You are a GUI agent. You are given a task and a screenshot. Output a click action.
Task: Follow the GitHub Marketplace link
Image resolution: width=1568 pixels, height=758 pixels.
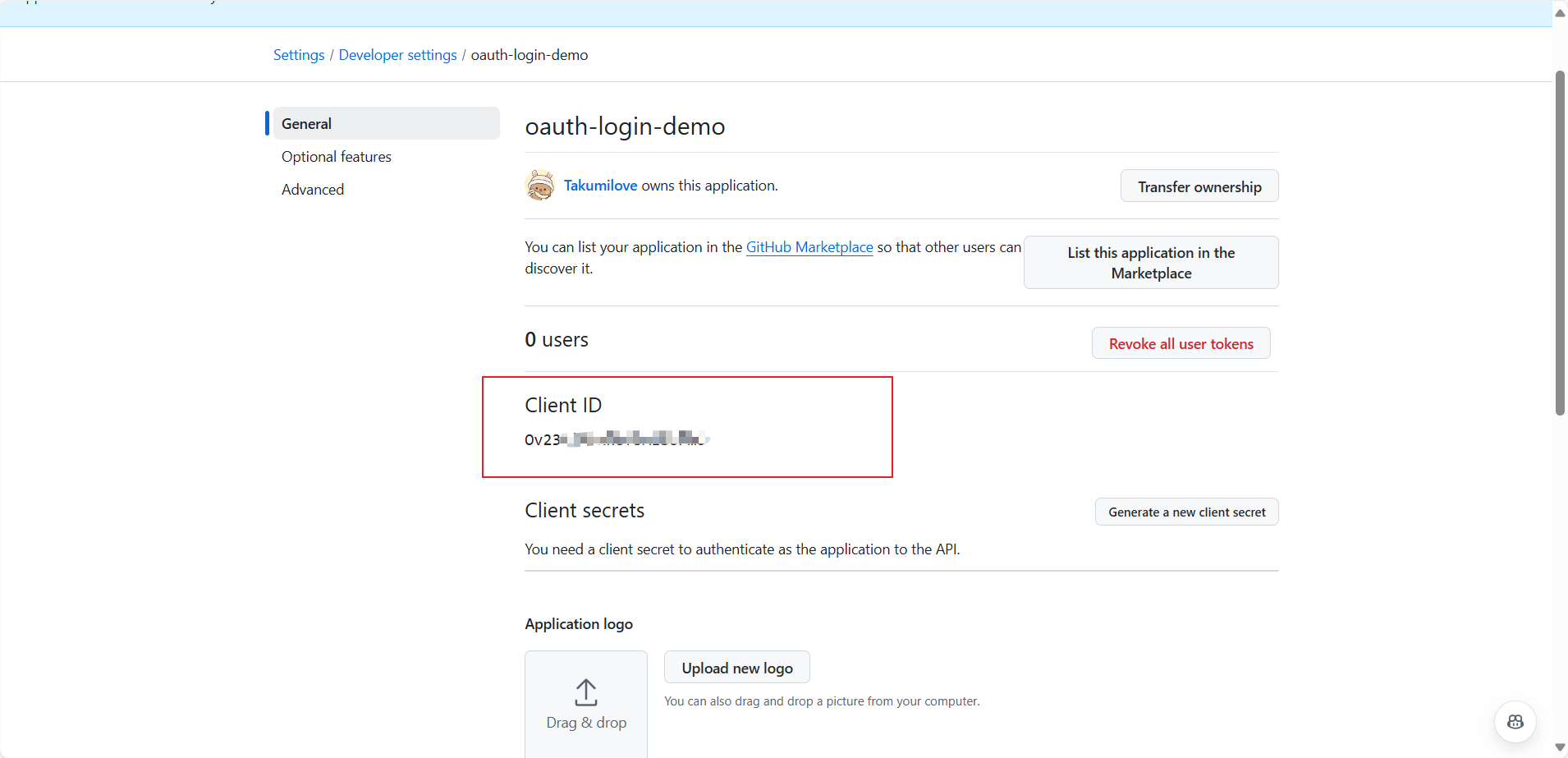(x=809, y=247)
